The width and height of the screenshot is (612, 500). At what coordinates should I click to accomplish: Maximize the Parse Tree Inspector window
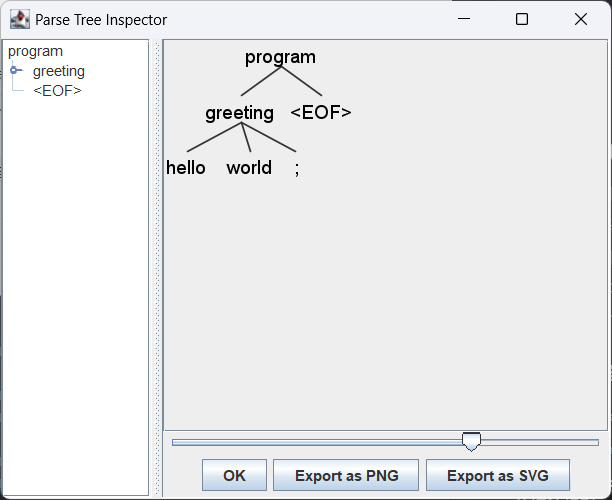point(522,19)
